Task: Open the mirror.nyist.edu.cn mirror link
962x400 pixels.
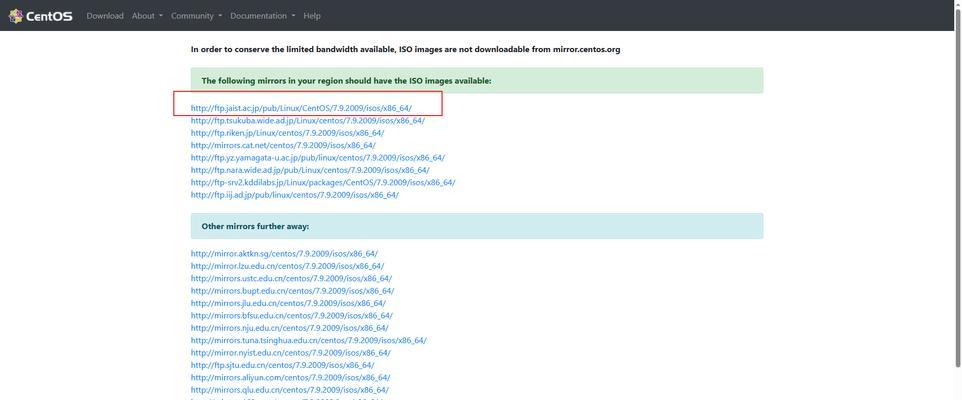Action: 290,353
